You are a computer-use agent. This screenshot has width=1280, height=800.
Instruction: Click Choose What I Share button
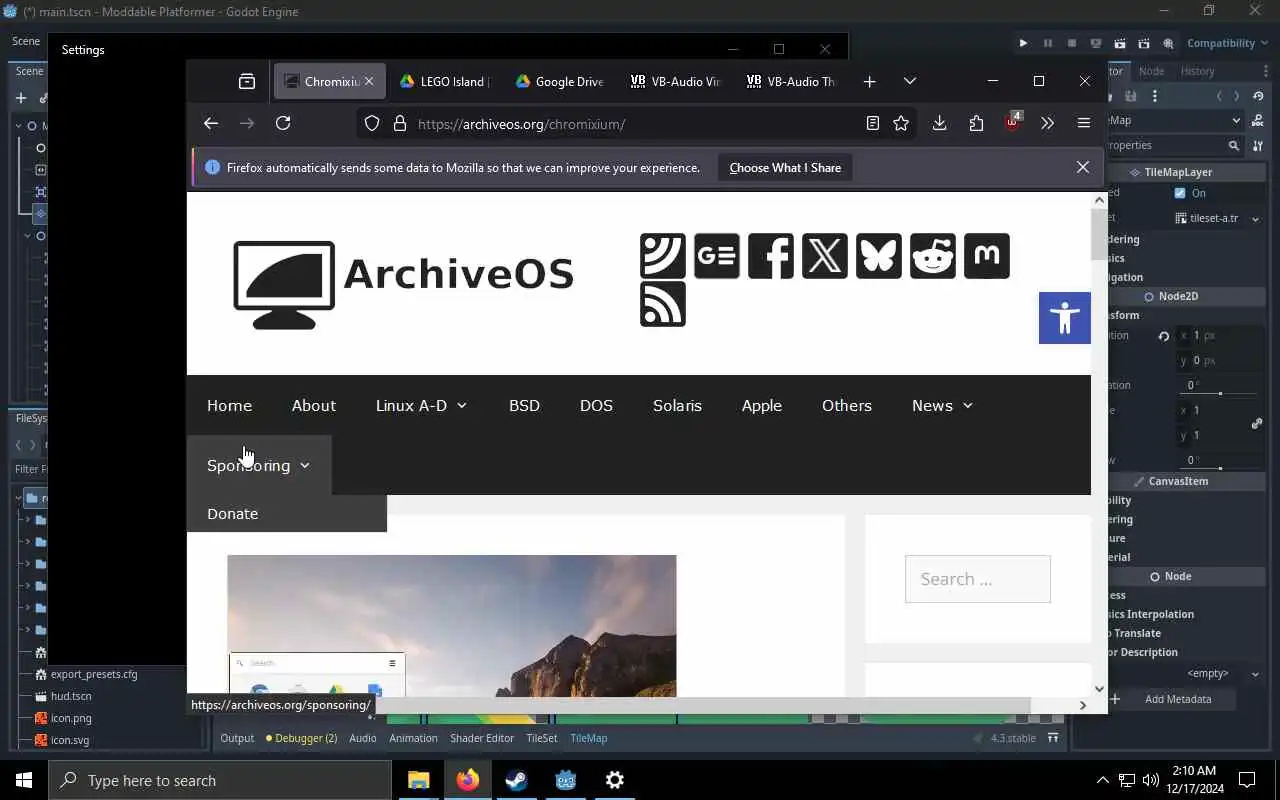coord(785,168)
